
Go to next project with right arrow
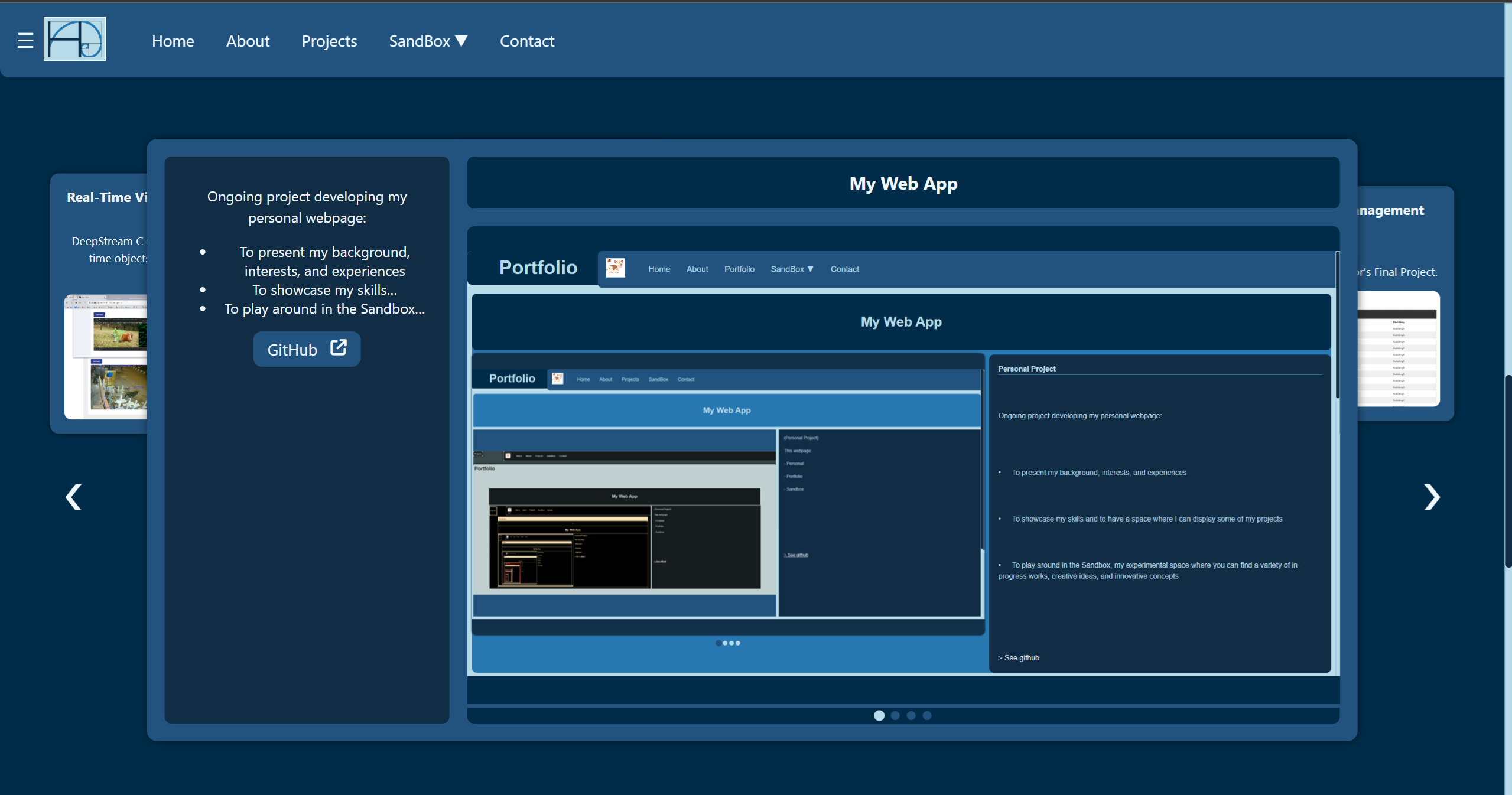[1431, 497]
